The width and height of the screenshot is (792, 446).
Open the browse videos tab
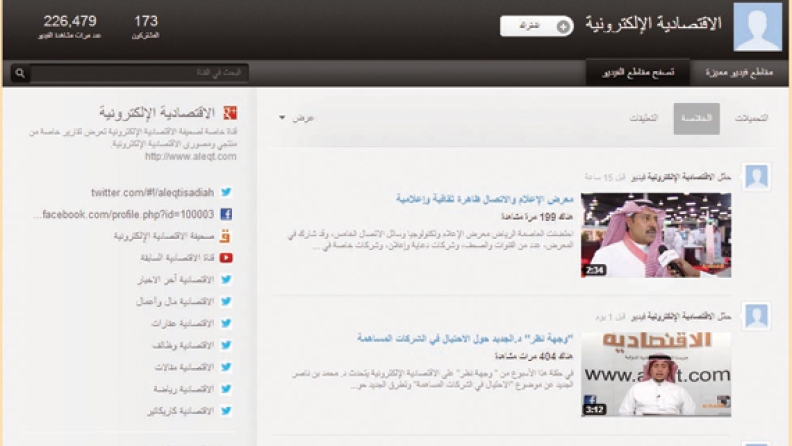tap(638, 72)
